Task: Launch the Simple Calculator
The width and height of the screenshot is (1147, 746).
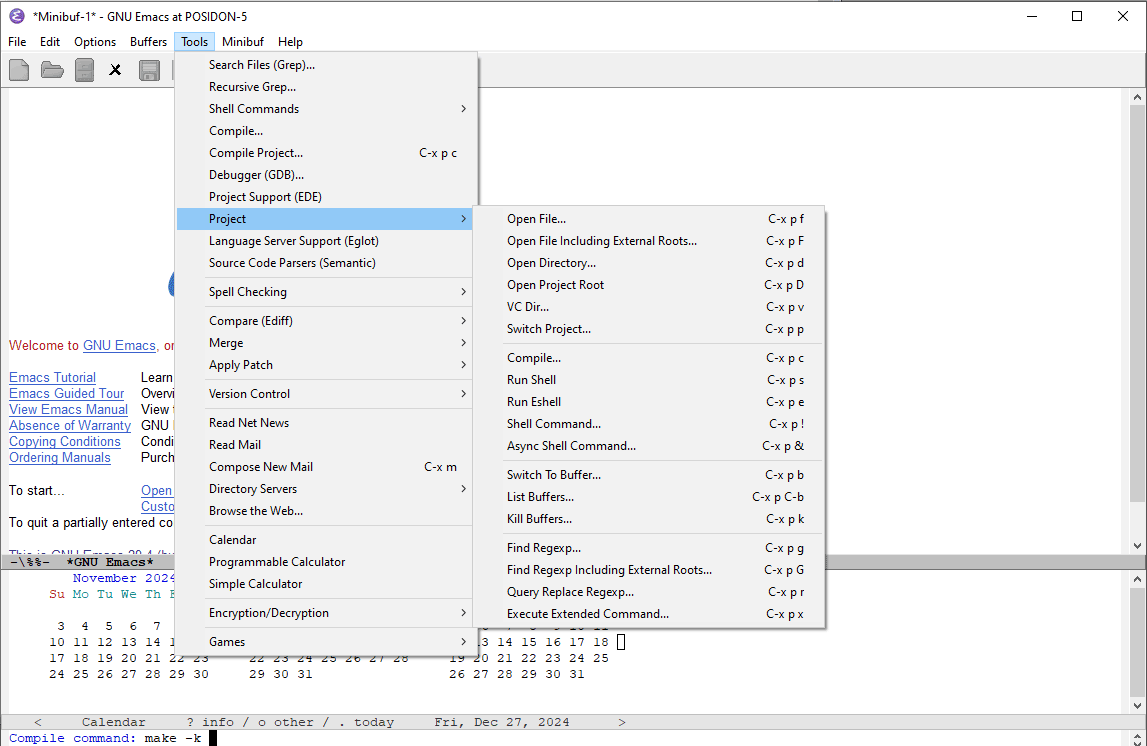Action: coord(327,584)
